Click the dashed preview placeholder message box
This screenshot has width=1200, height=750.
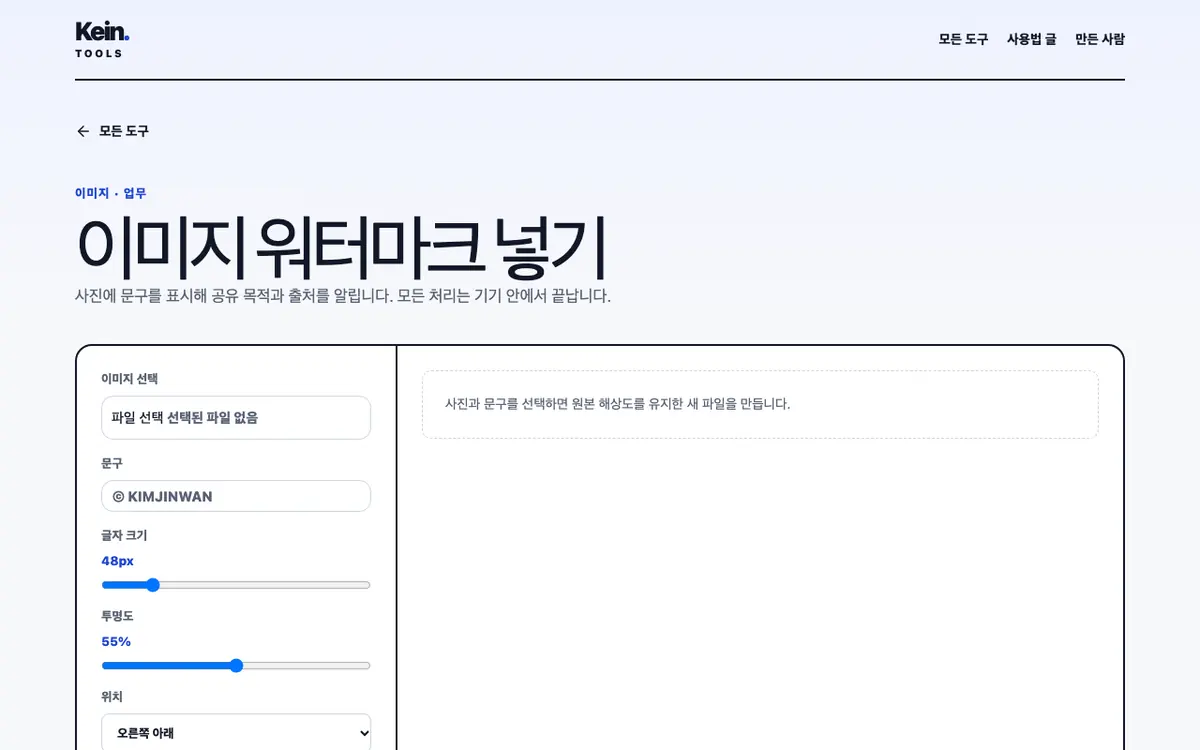click(x=760, y=404)
